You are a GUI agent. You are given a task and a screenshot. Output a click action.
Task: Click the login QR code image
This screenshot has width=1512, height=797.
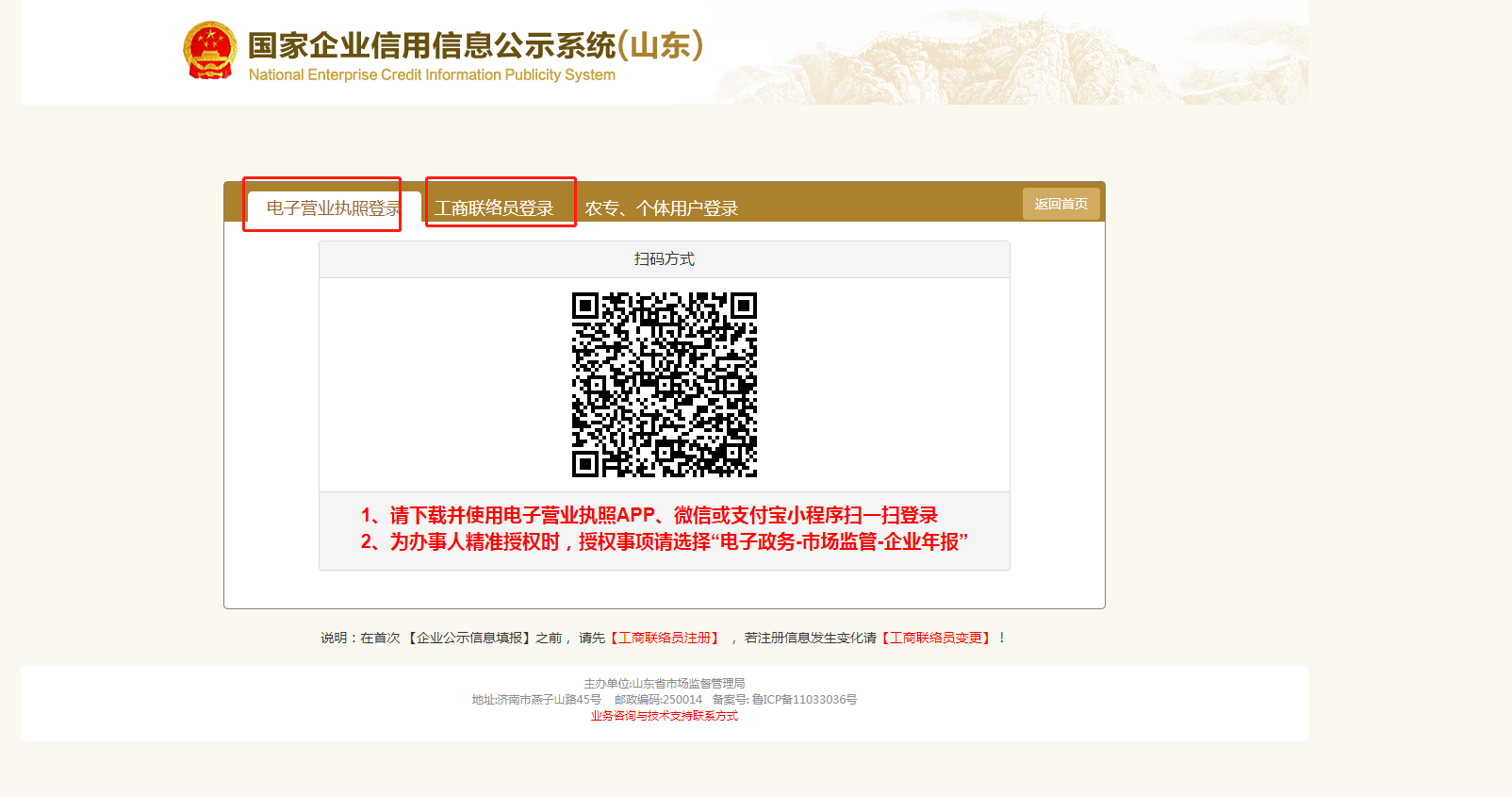665,385
